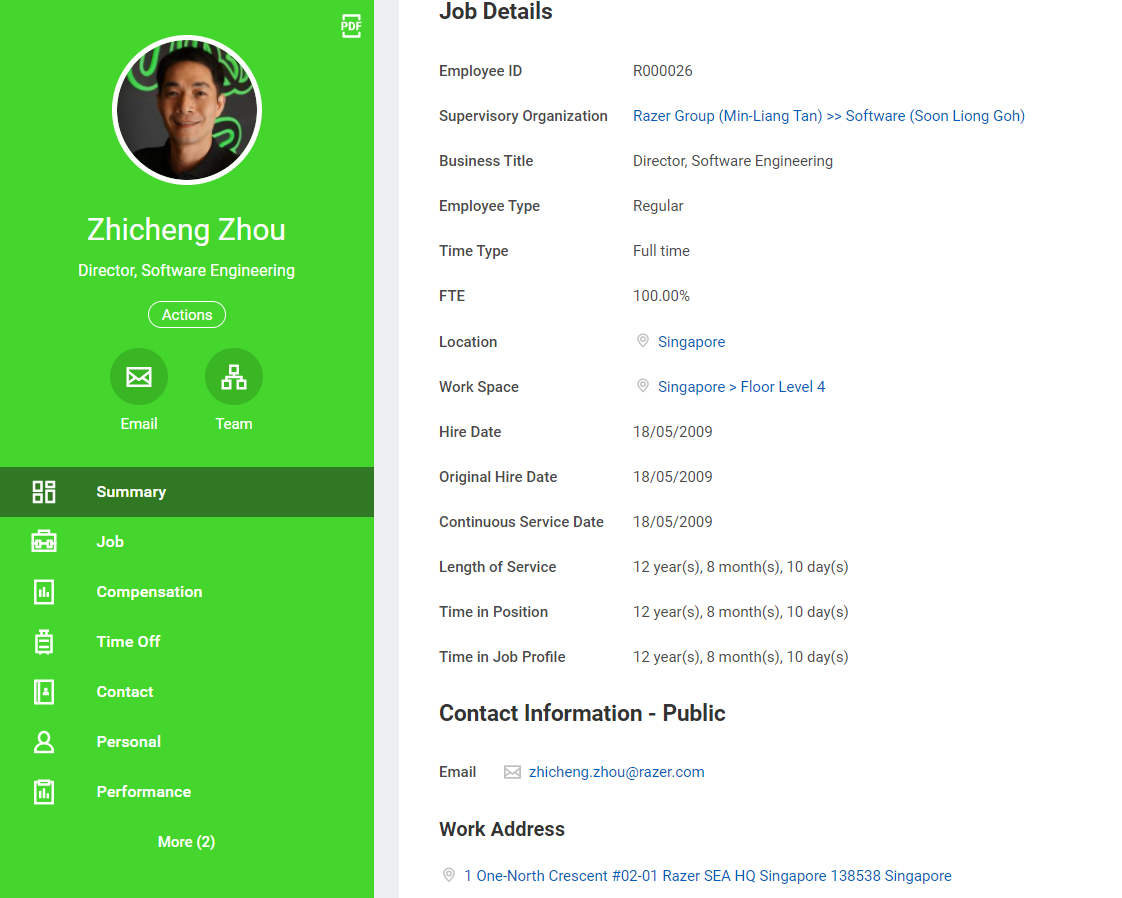Click the Hire Date value 18/05/2009
The image size is (1122, 898).
coord(673,432)
